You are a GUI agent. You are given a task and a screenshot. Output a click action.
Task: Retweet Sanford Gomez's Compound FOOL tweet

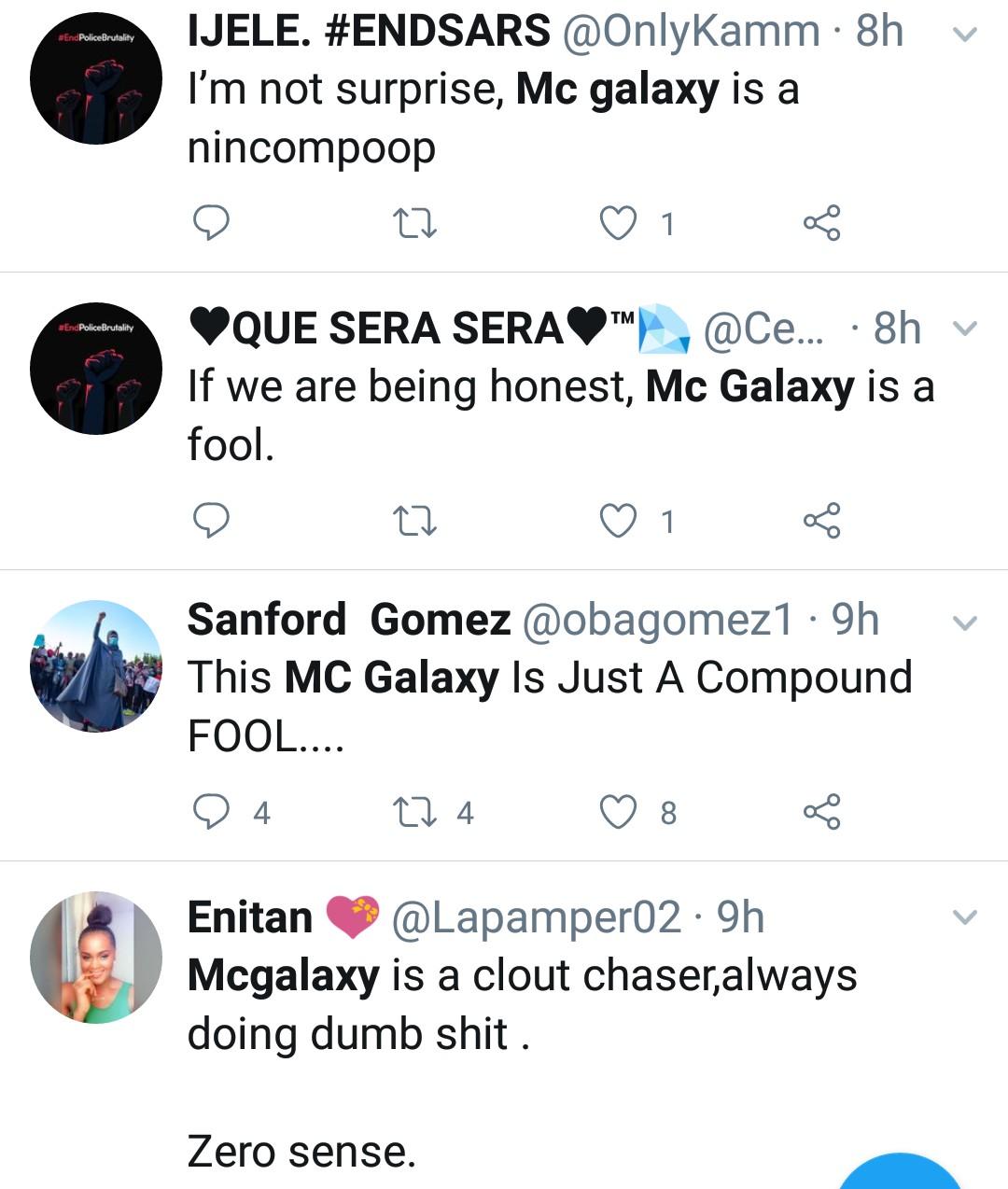[415, 812]
